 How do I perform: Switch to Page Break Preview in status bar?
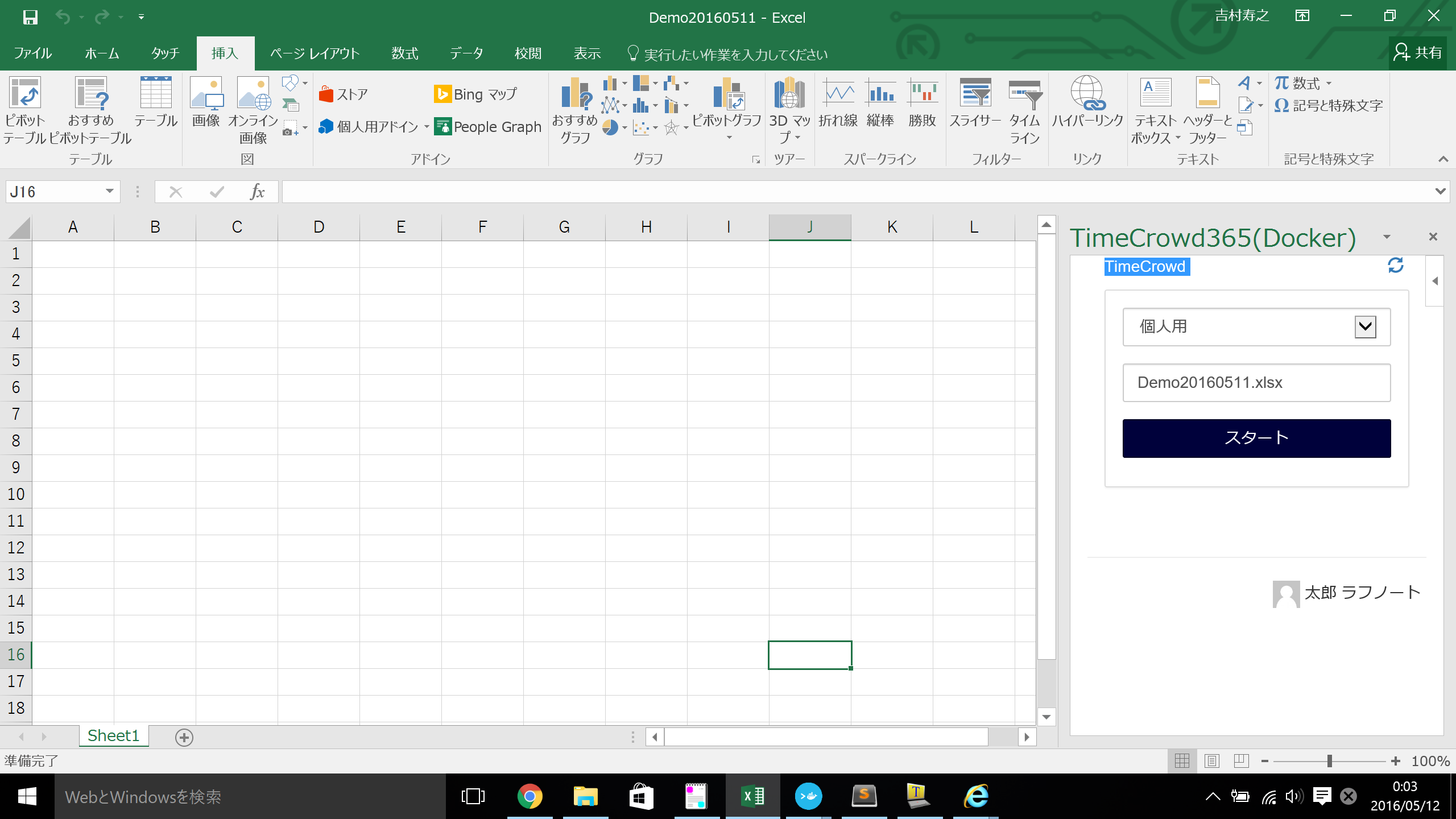pos(1242,761)
